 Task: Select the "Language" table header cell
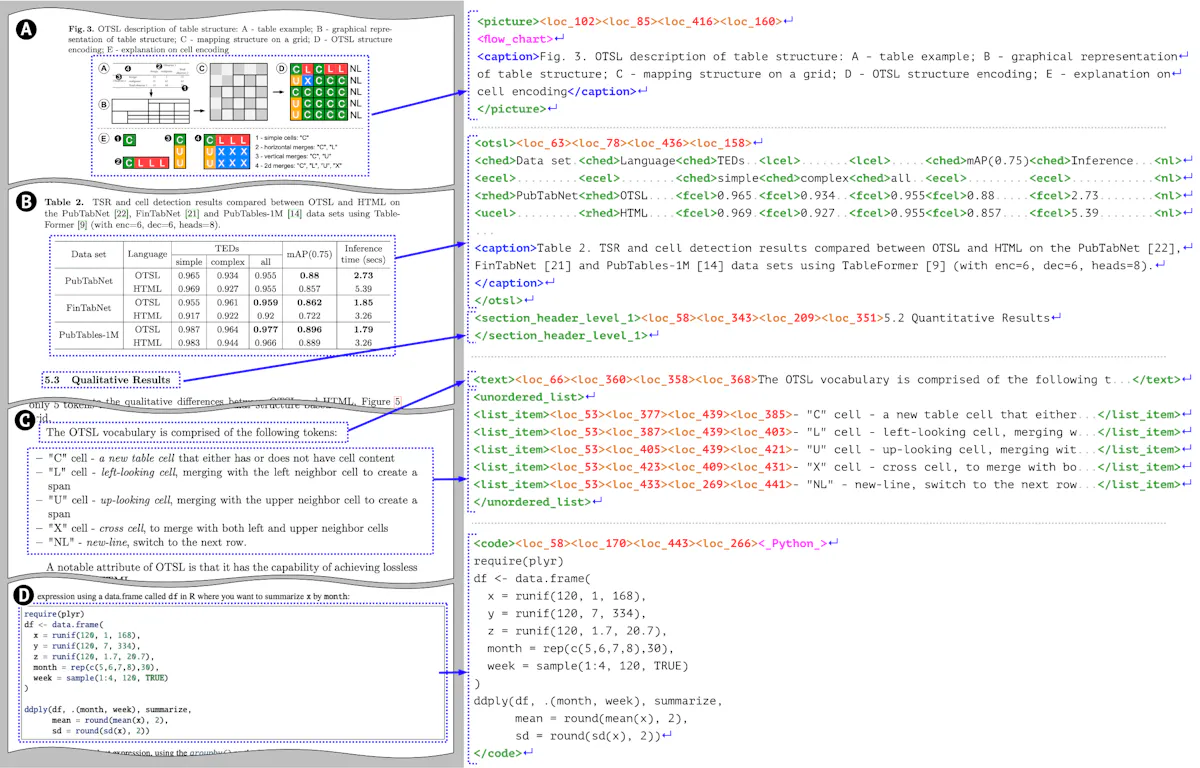click(x=147, y=255)
